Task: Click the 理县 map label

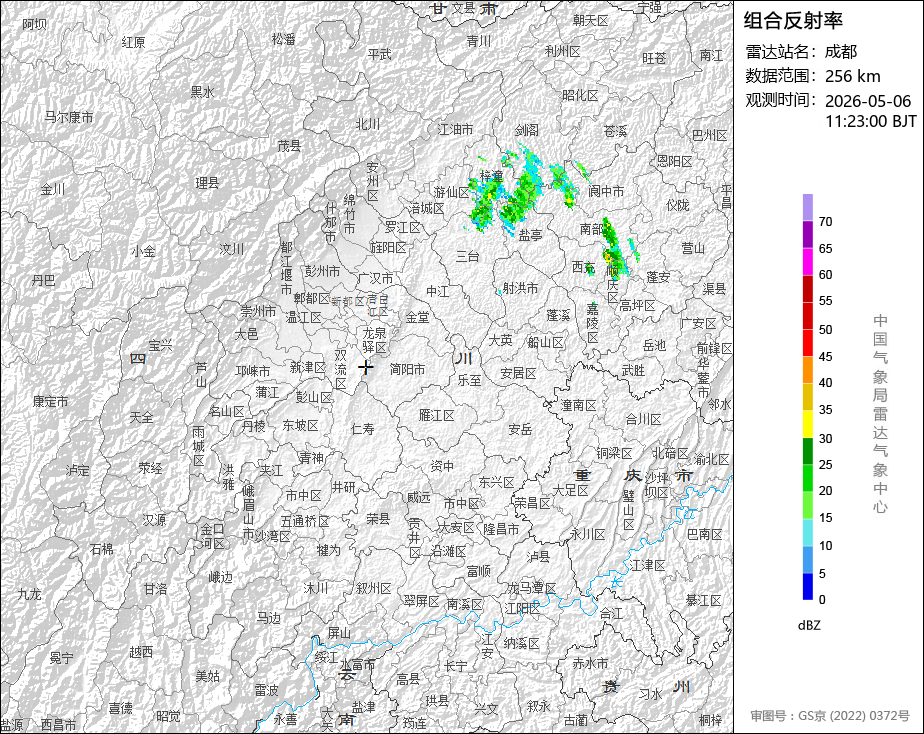Action: [207, 183]
